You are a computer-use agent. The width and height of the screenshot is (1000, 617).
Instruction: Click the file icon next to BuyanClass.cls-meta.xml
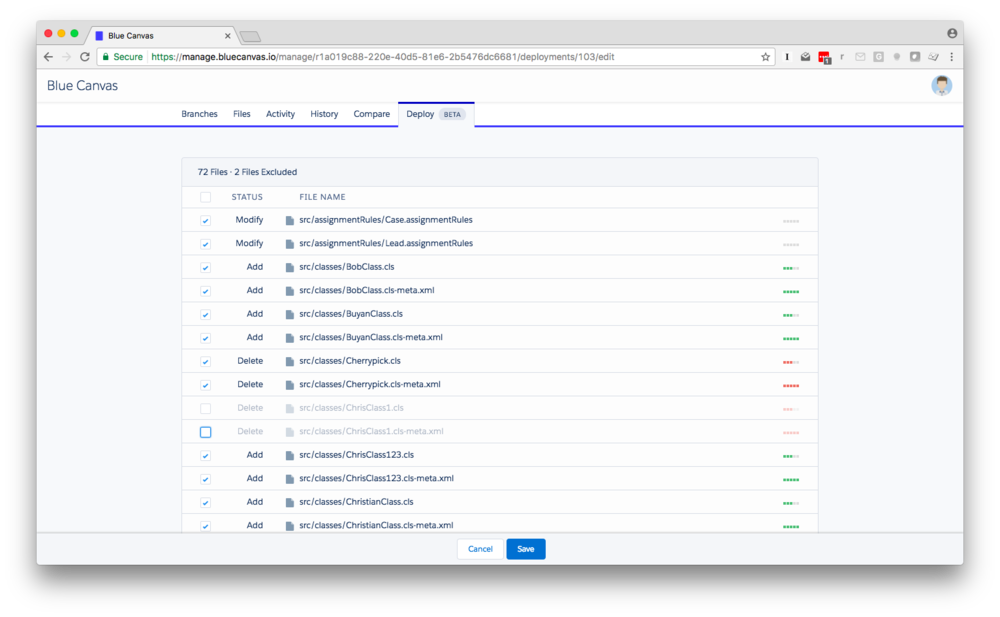pyautogui.click(x=290, y=338)
